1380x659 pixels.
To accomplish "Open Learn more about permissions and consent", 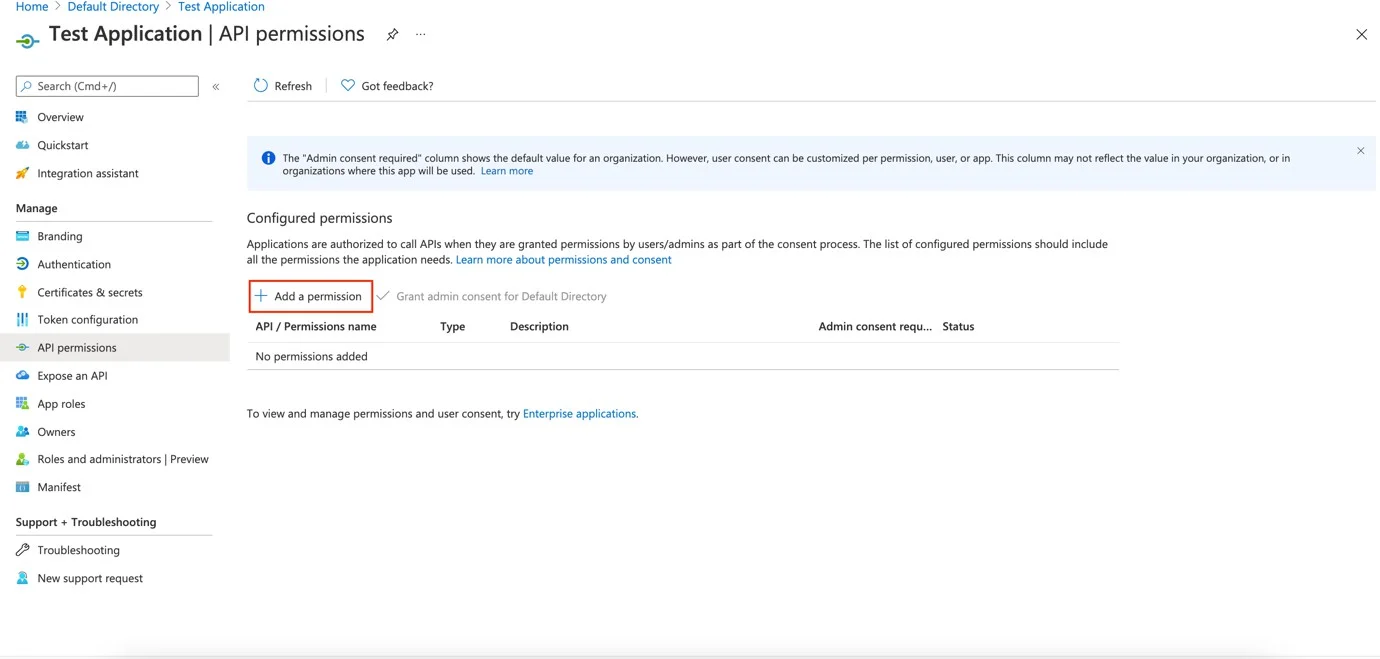I will [x=563, y=259].
